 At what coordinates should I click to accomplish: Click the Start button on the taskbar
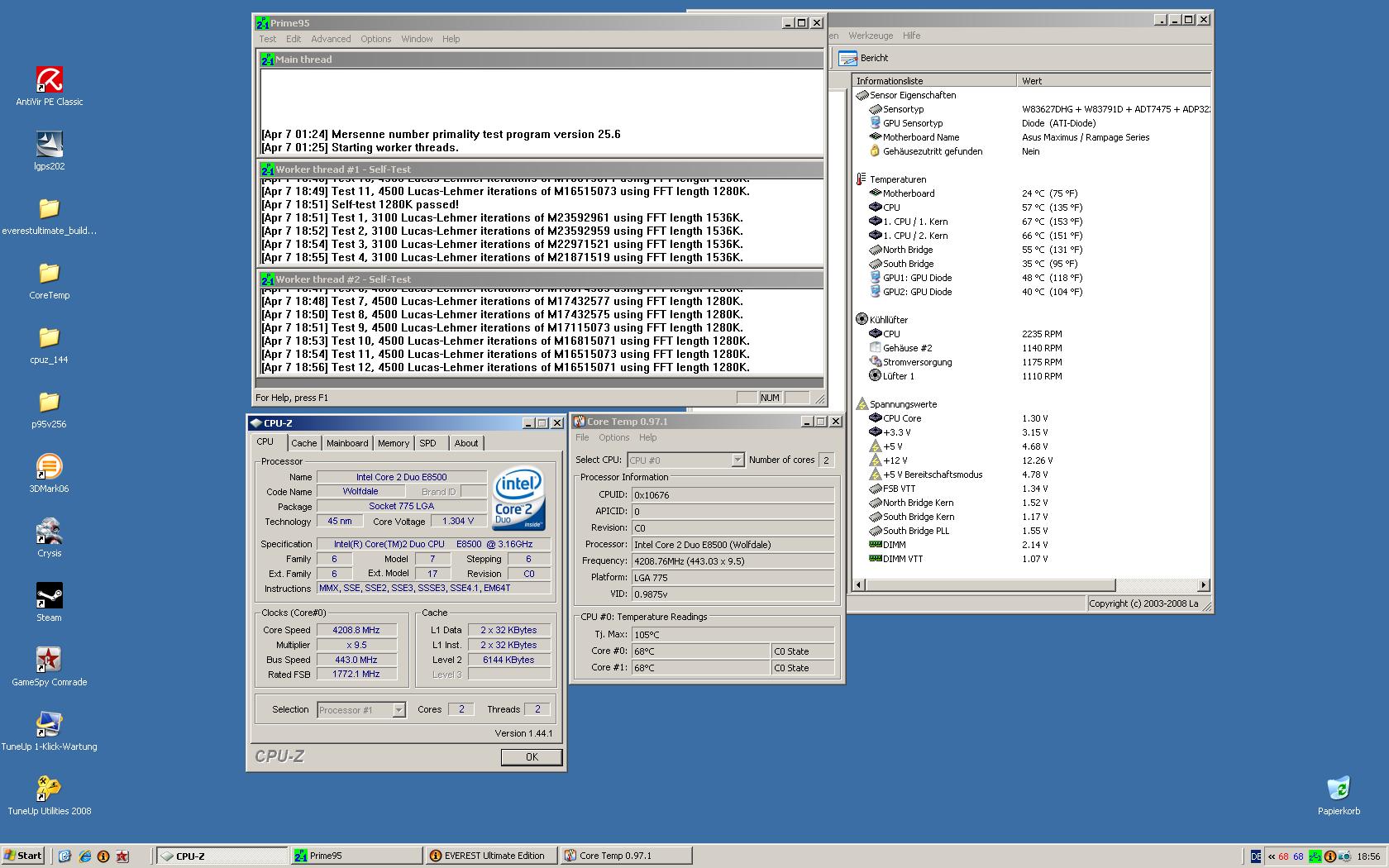[x=23, y=856]
